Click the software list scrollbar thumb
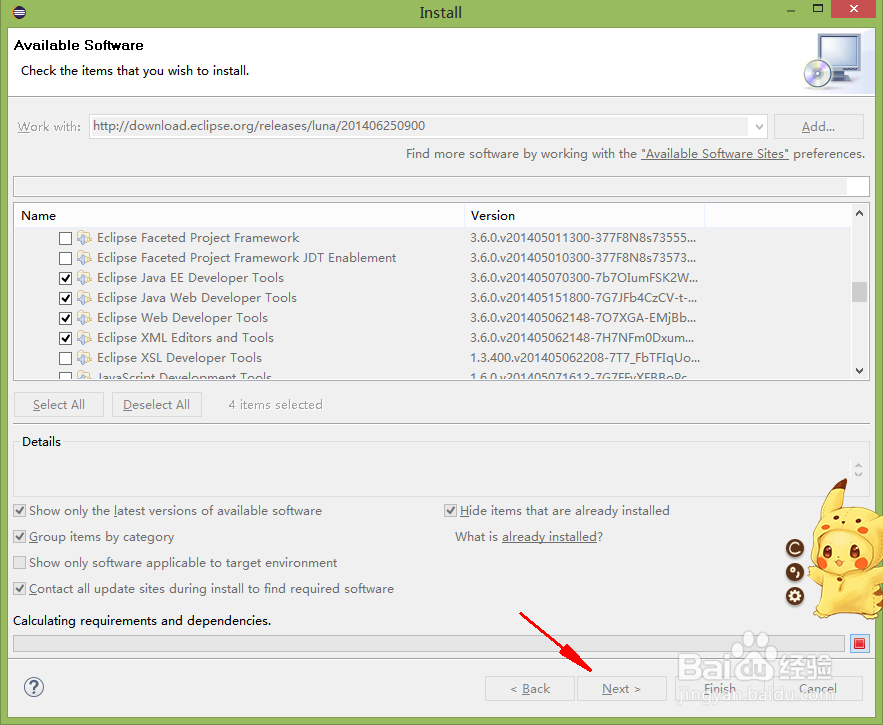Image resolution: width=883 pixels, height=725 pixels. point(859,292)
